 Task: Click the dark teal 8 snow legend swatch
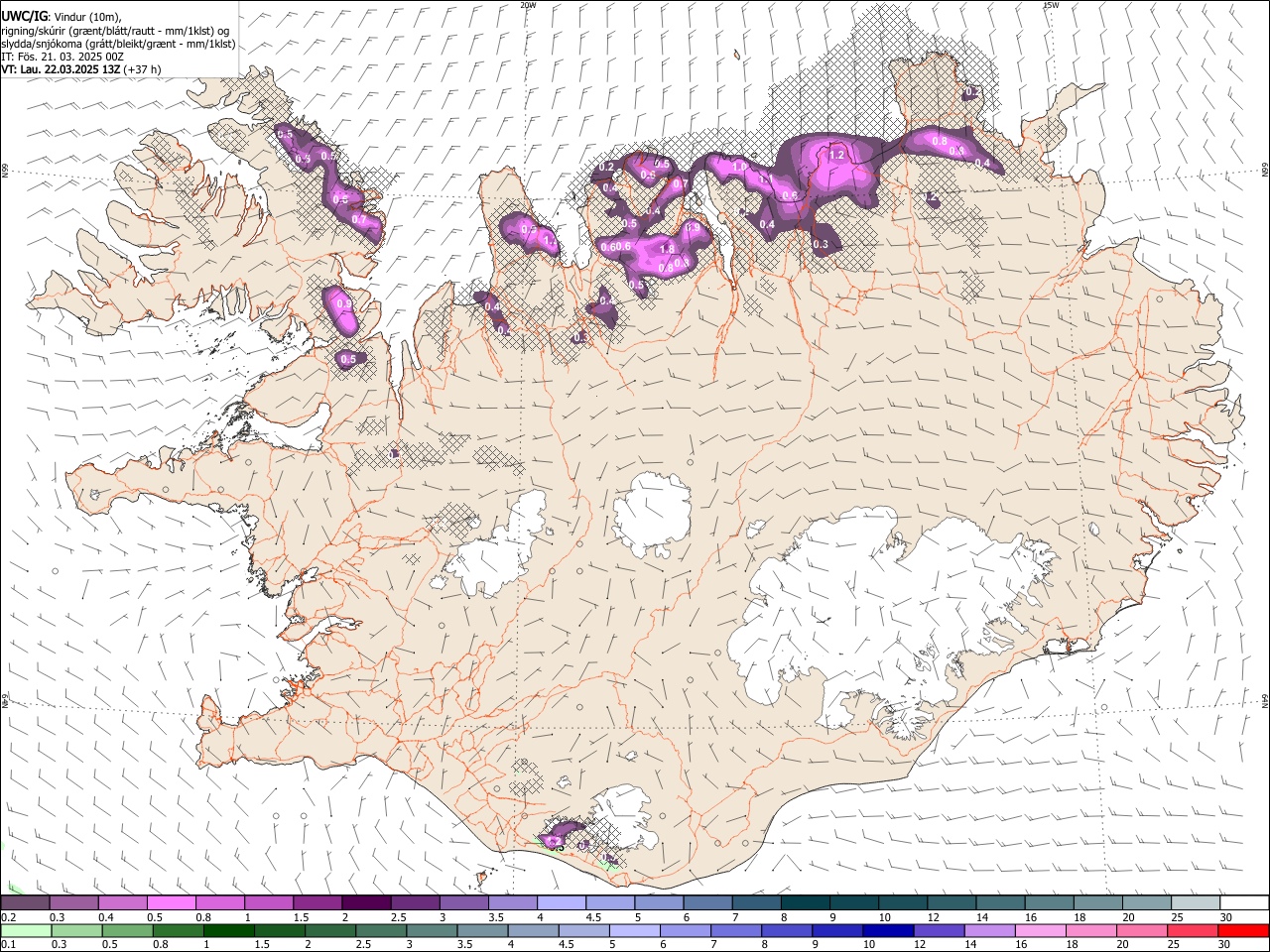(x=806, y=903)
